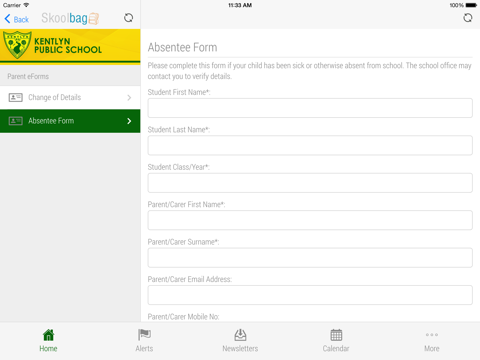The height and width of the screenshot is (360, 480).
Task: Tap the Kentlyn Public School crest
Action: click(x=17, y=45)
